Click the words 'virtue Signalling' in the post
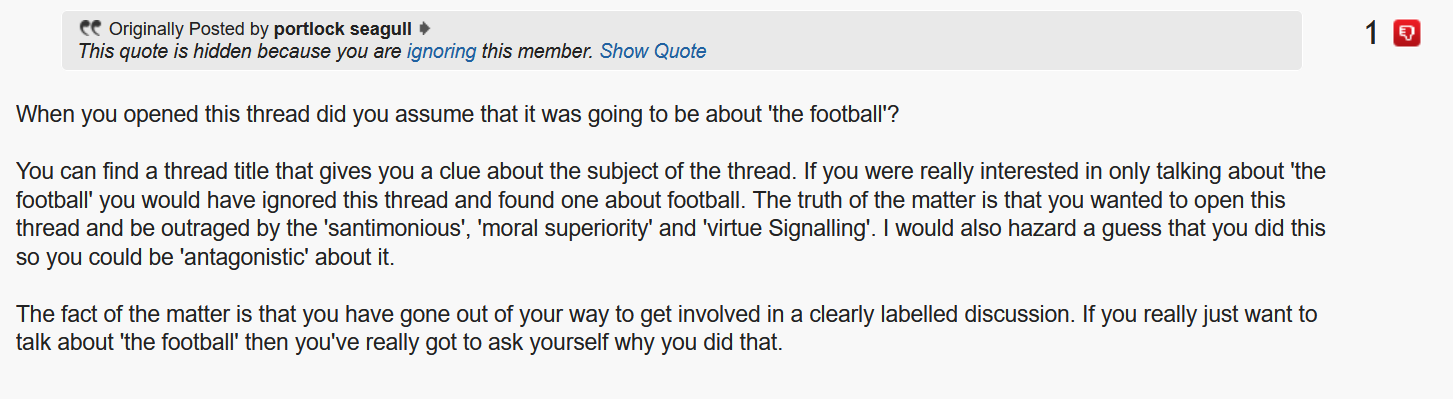Viewport: 1453px width, 399px height. (x=783, y=228)
